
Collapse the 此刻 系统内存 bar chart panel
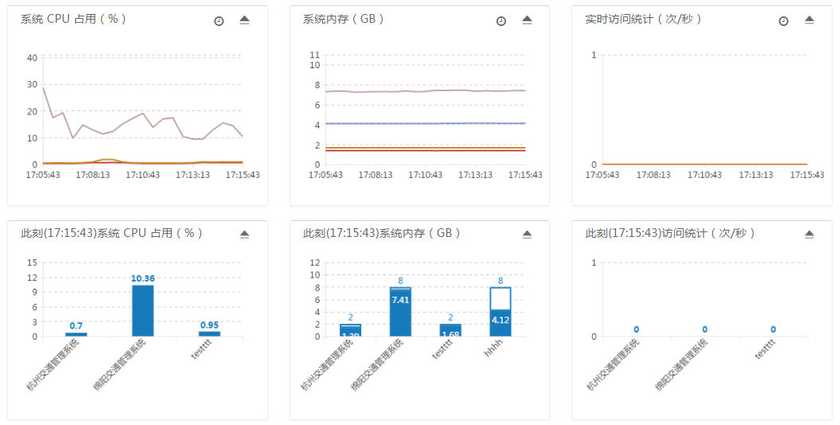[526, 234]
